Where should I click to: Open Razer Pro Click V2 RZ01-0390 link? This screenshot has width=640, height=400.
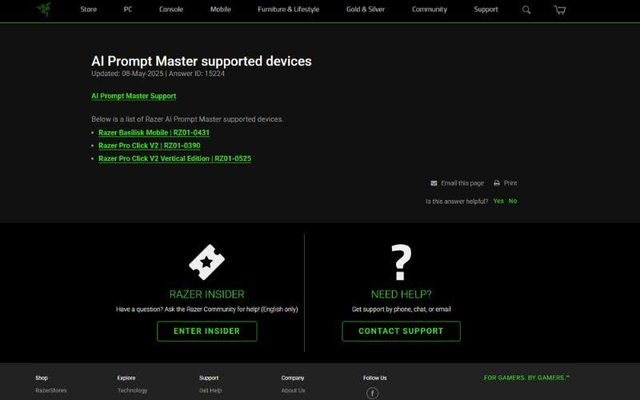click(x=149, y=146)
